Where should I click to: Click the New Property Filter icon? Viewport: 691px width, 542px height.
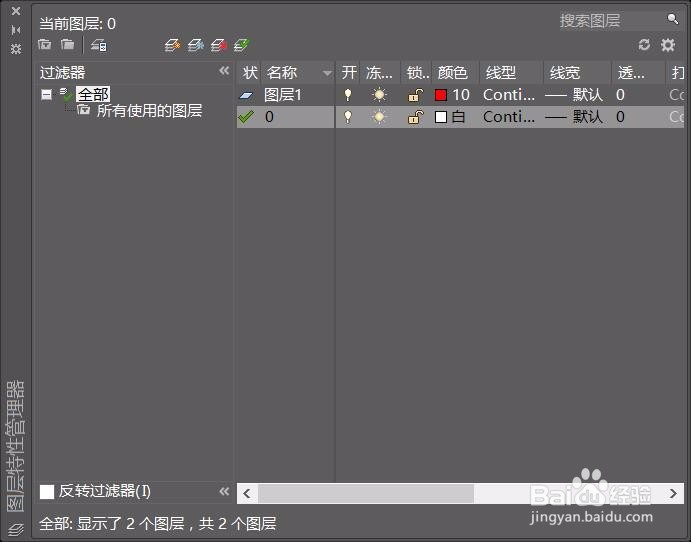pos(45,45)
